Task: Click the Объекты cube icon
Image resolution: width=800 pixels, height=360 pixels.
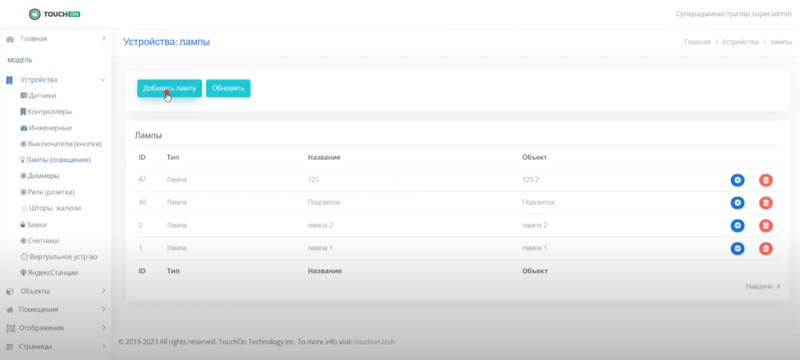Action: click(x=9, y=292)
